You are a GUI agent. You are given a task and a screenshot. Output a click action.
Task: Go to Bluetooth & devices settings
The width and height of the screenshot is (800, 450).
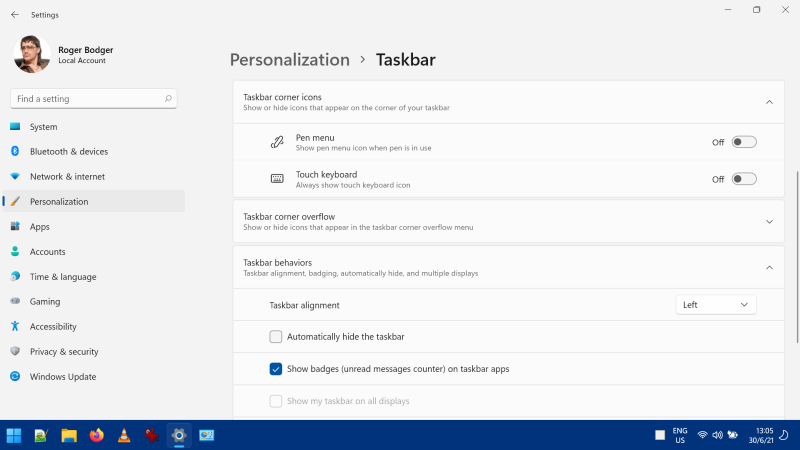pos(68,152)
